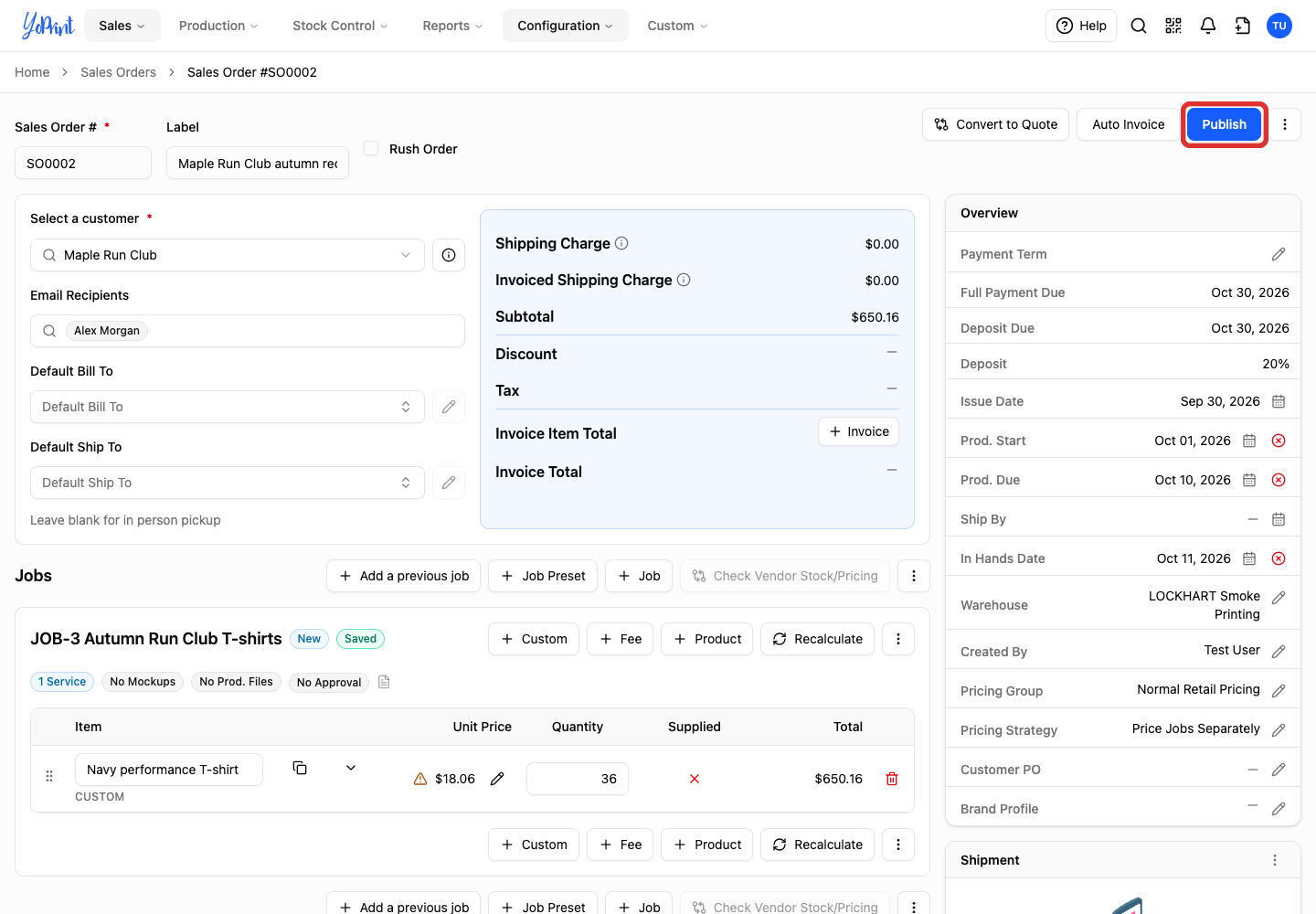Viewport: 1316px width, 914px height.
Task: Edit the Default Bill To address pencil
Action: point(449,407)
